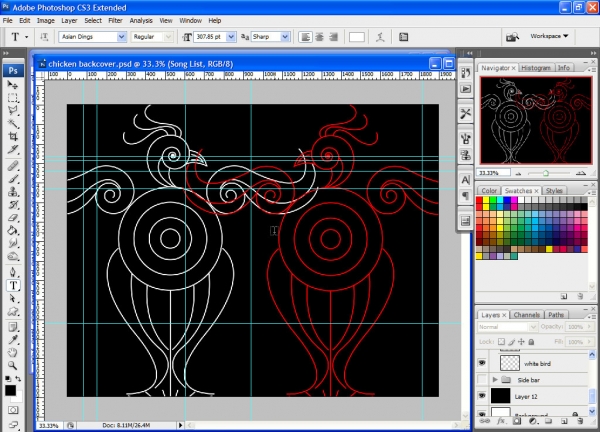
Task: Open the warp text dialog
Action: pos(380,37)
